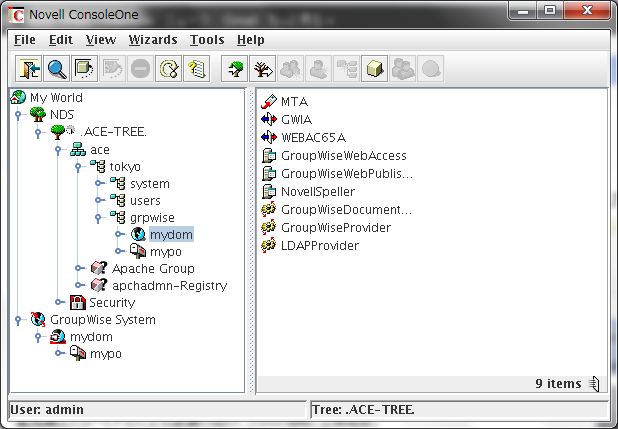Image resolution: width=618 pixels, height=429 pixels.
Task: Open the Wizards menu
Action: click(153, 40)
